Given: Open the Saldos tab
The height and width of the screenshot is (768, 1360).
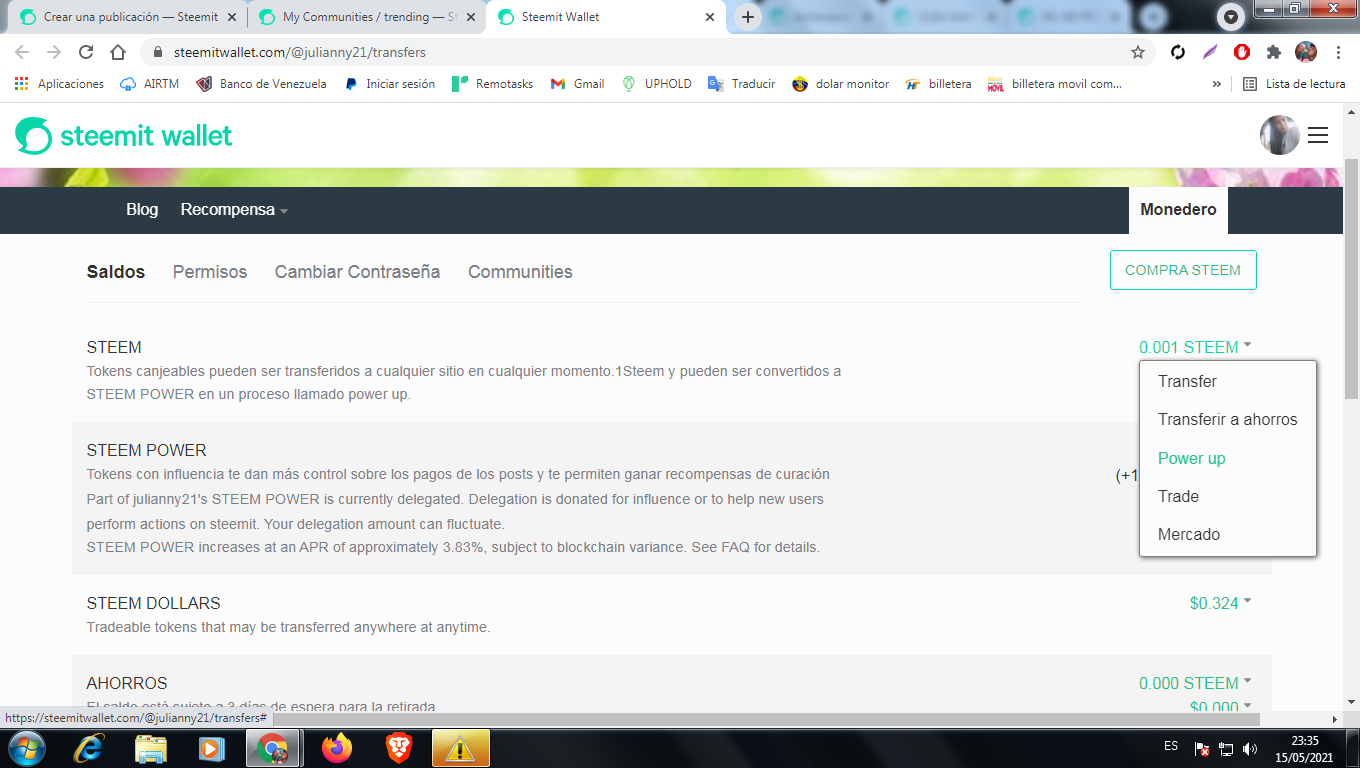Looking at the screenshot, I should coord(116,272).
